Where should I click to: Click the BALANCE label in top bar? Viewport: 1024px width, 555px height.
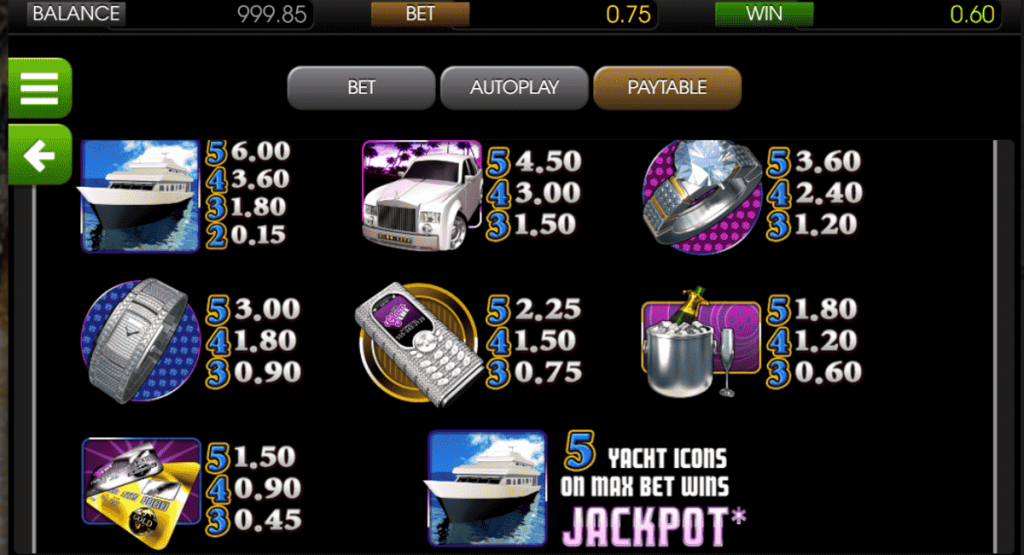pos(76,13)
